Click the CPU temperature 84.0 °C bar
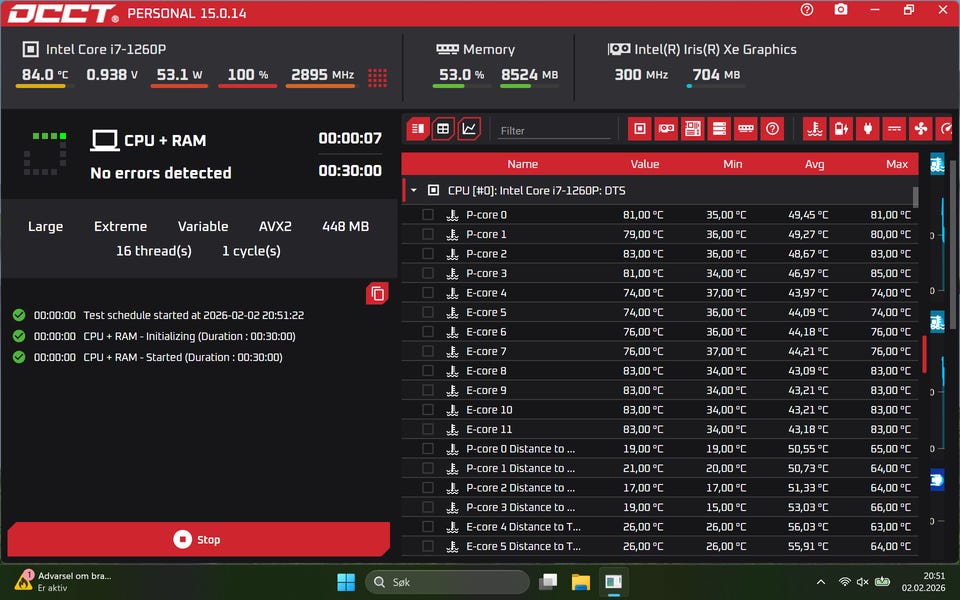 [44, 86]
